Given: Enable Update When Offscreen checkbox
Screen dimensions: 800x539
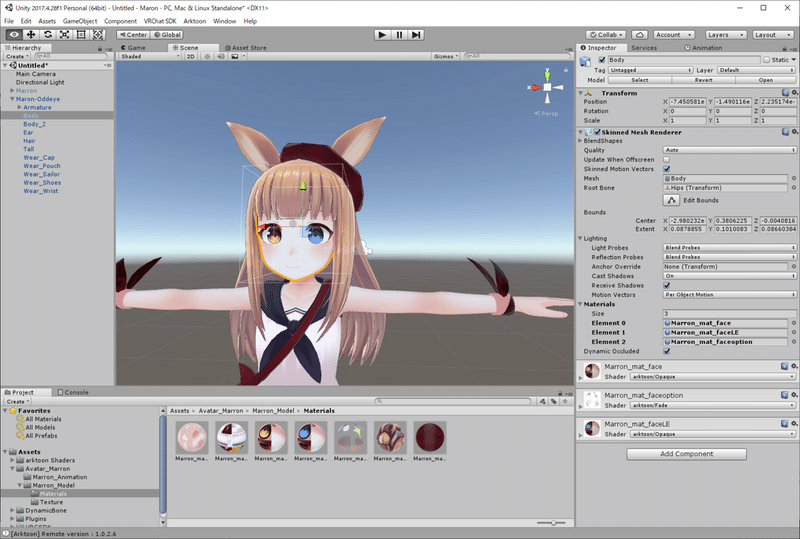Looking at the screenshot, I should point(666,160).
